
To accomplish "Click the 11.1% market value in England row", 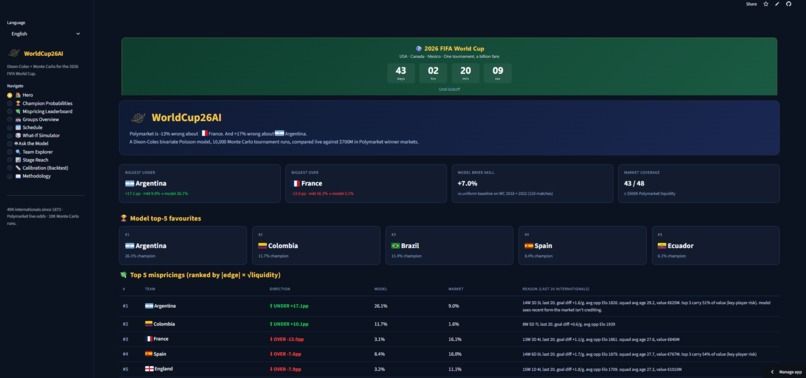I will [455, 369].
